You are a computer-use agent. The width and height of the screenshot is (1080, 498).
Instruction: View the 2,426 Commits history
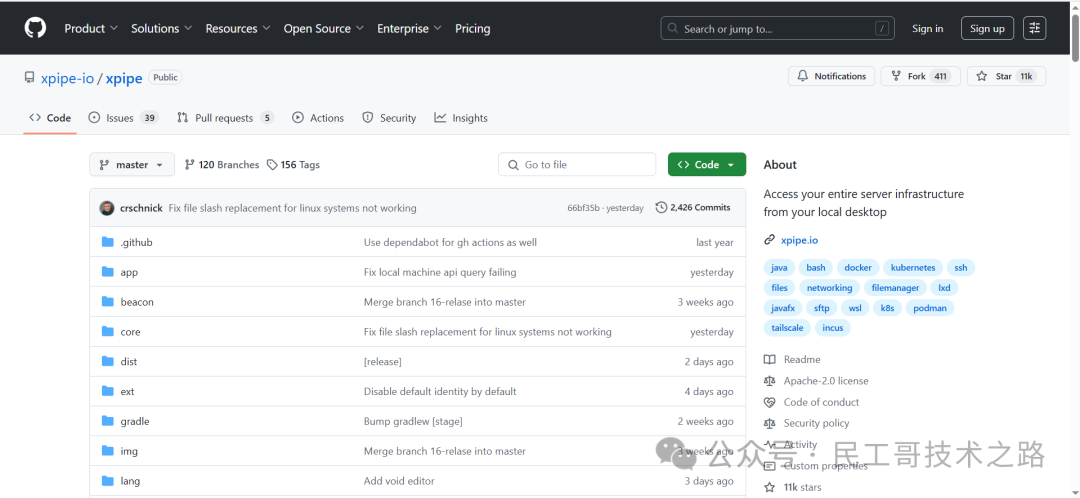[x=693, y=207]
